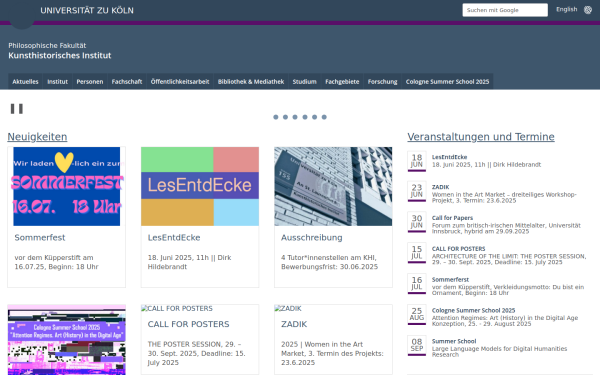Viewport: 600px width, 375px height.
Task: Open the Neuigkeiten heading link
Action: [x=37, y=137]
